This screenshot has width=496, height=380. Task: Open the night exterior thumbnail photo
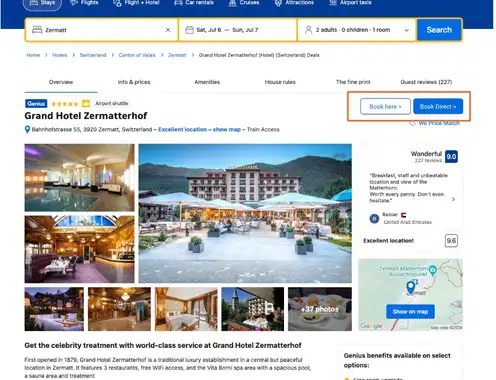click(54, 309)
